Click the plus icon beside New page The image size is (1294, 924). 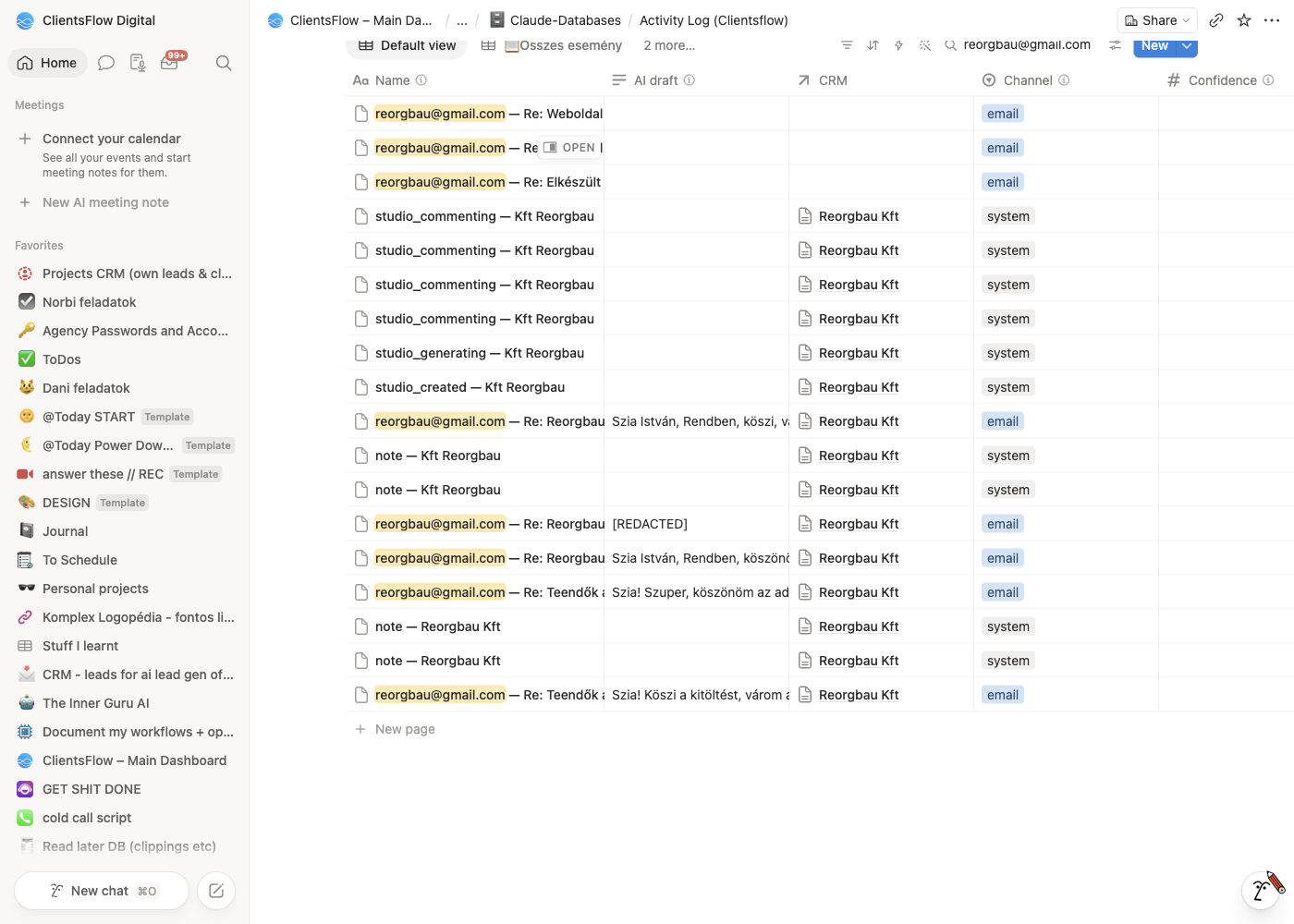[x=360, y=729]
